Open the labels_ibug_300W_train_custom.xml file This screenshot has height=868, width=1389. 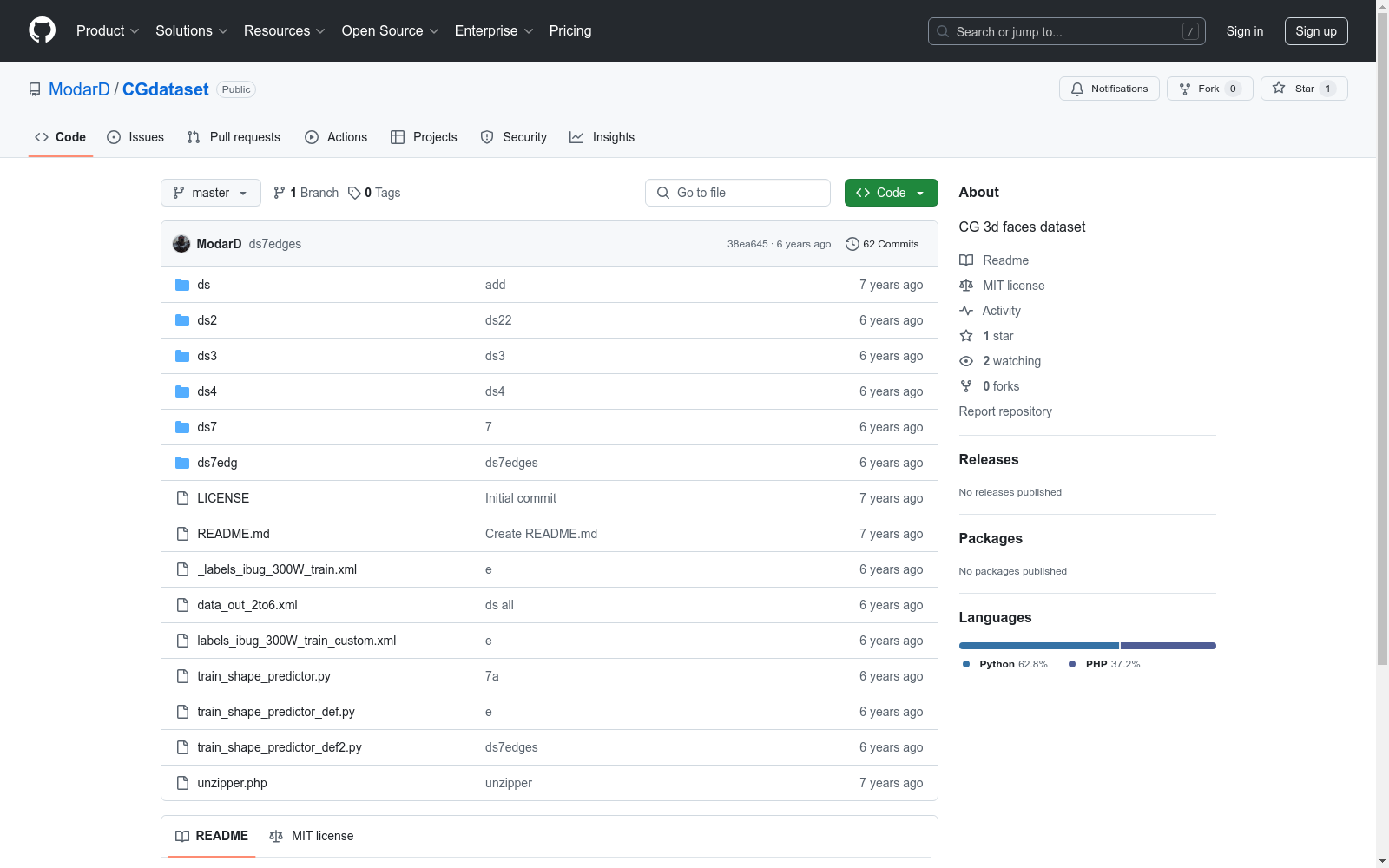pos(297,641)
